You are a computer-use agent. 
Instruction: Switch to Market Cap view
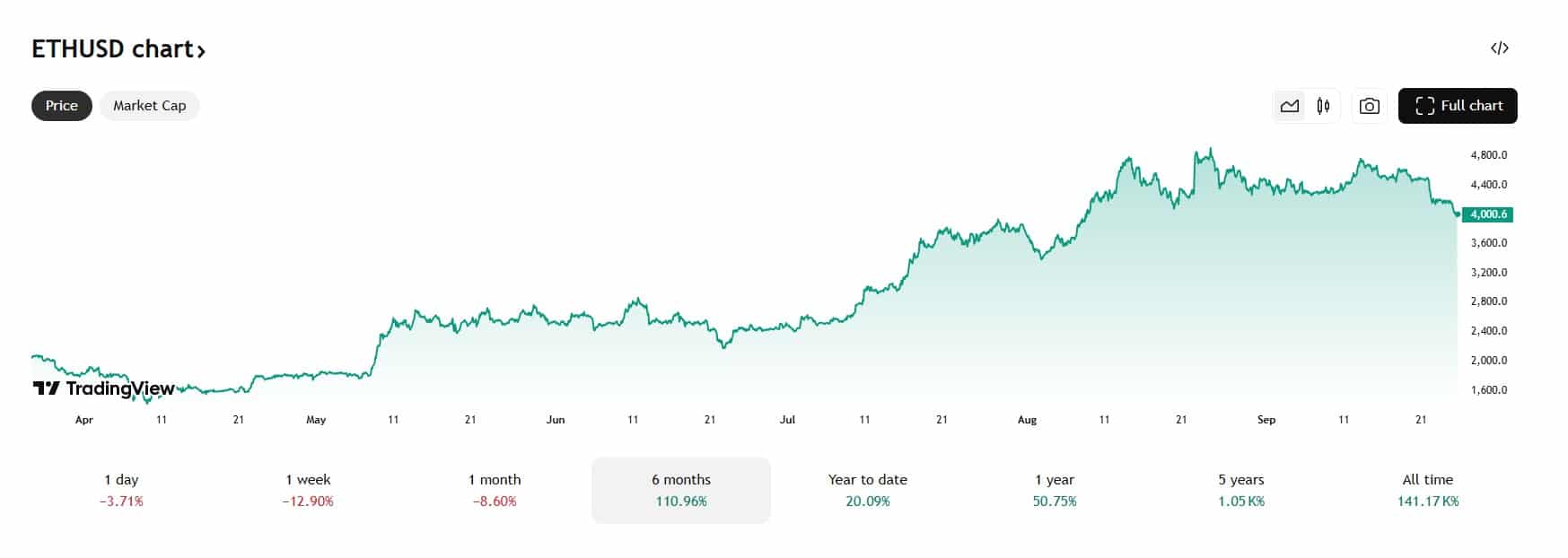click(x=149, y=105)
